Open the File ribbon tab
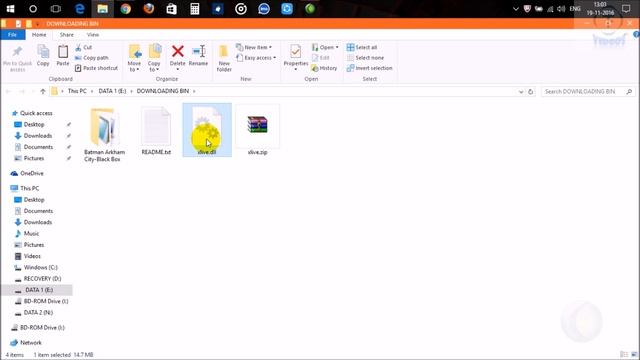 (13, 35)
